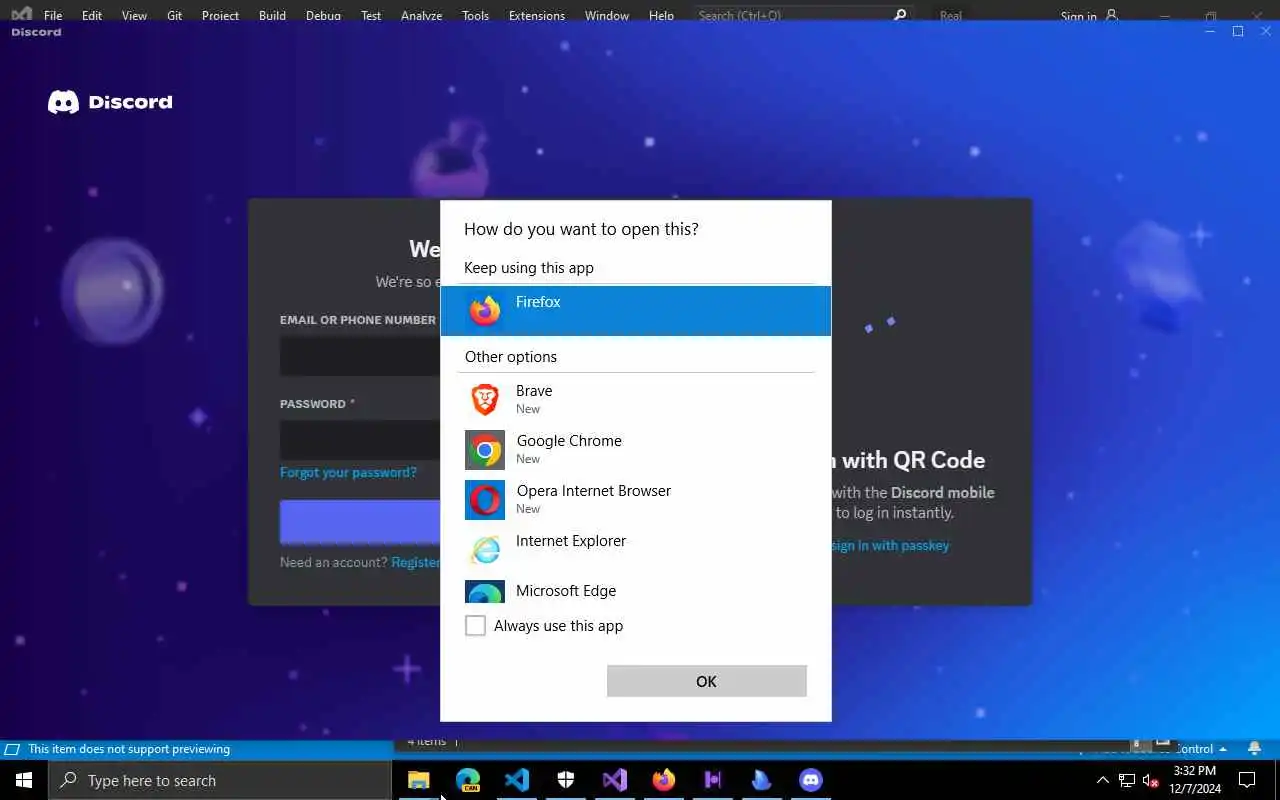Open Windows Security shield on taskbar
Screen dimensions: 1280x800
coord(566,780)
